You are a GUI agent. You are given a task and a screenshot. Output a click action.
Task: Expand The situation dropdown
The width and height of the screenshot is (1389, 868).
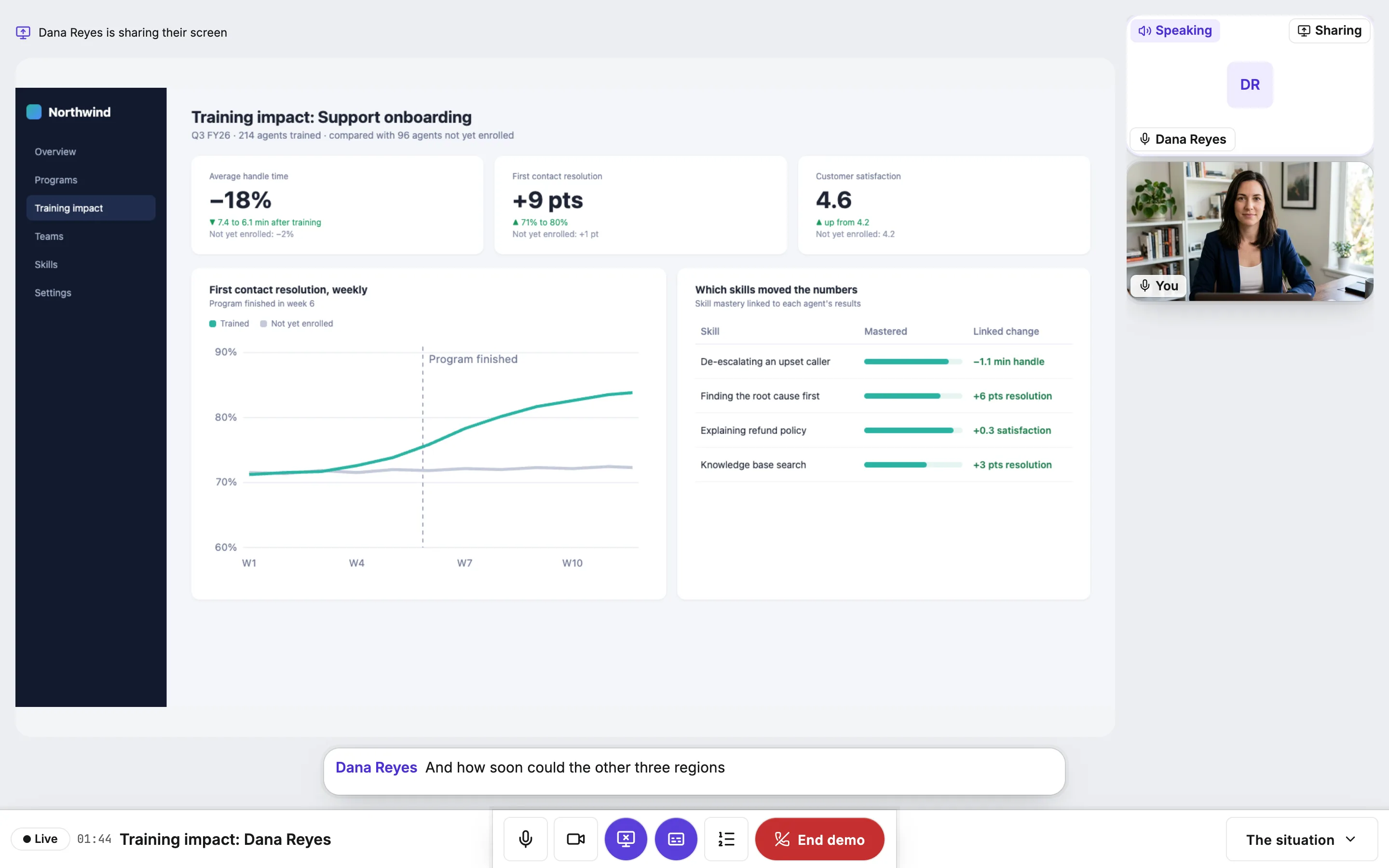pyautogui.click(x=1301, y=839)
